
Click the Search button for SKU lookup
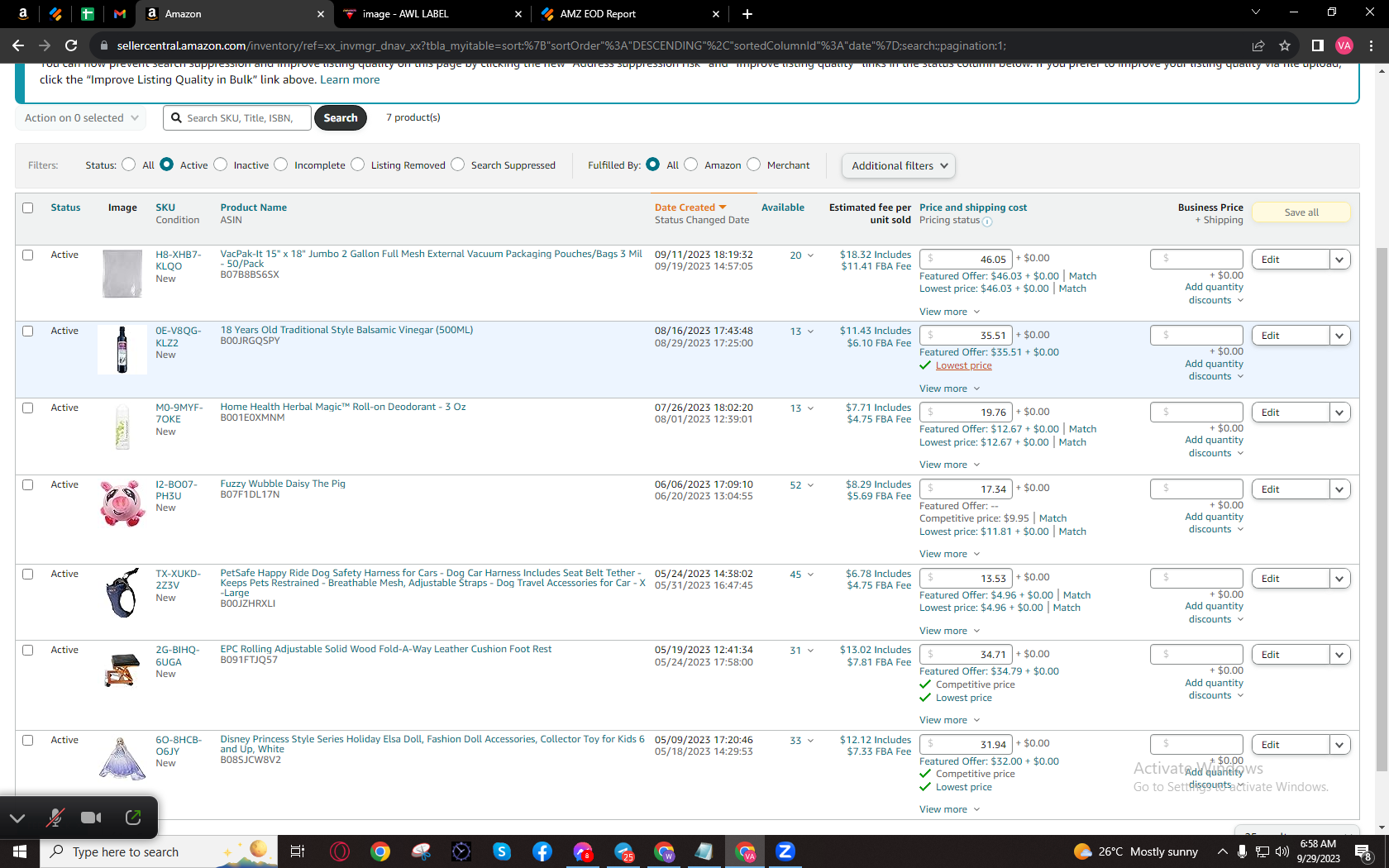tap(341, 118)
